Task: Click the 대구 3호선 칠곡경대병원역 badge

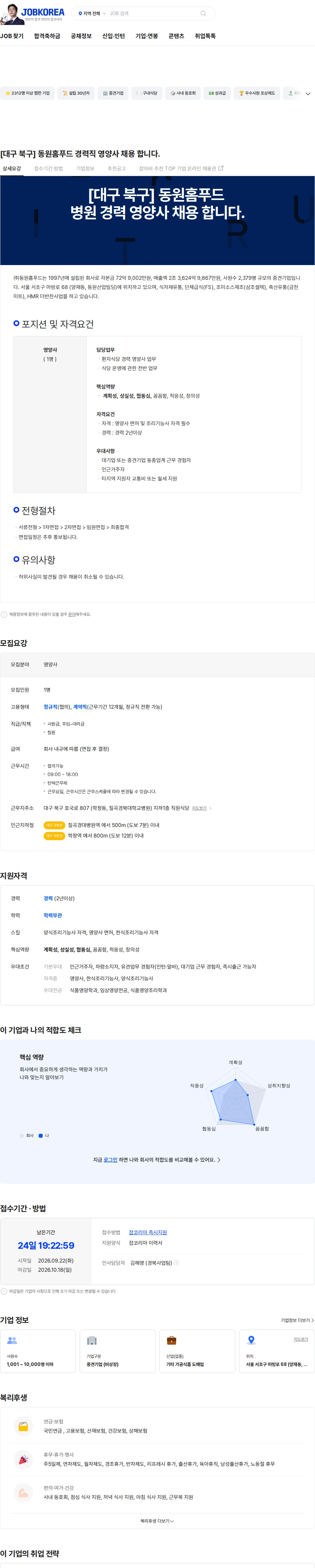Action: point(54,825)
